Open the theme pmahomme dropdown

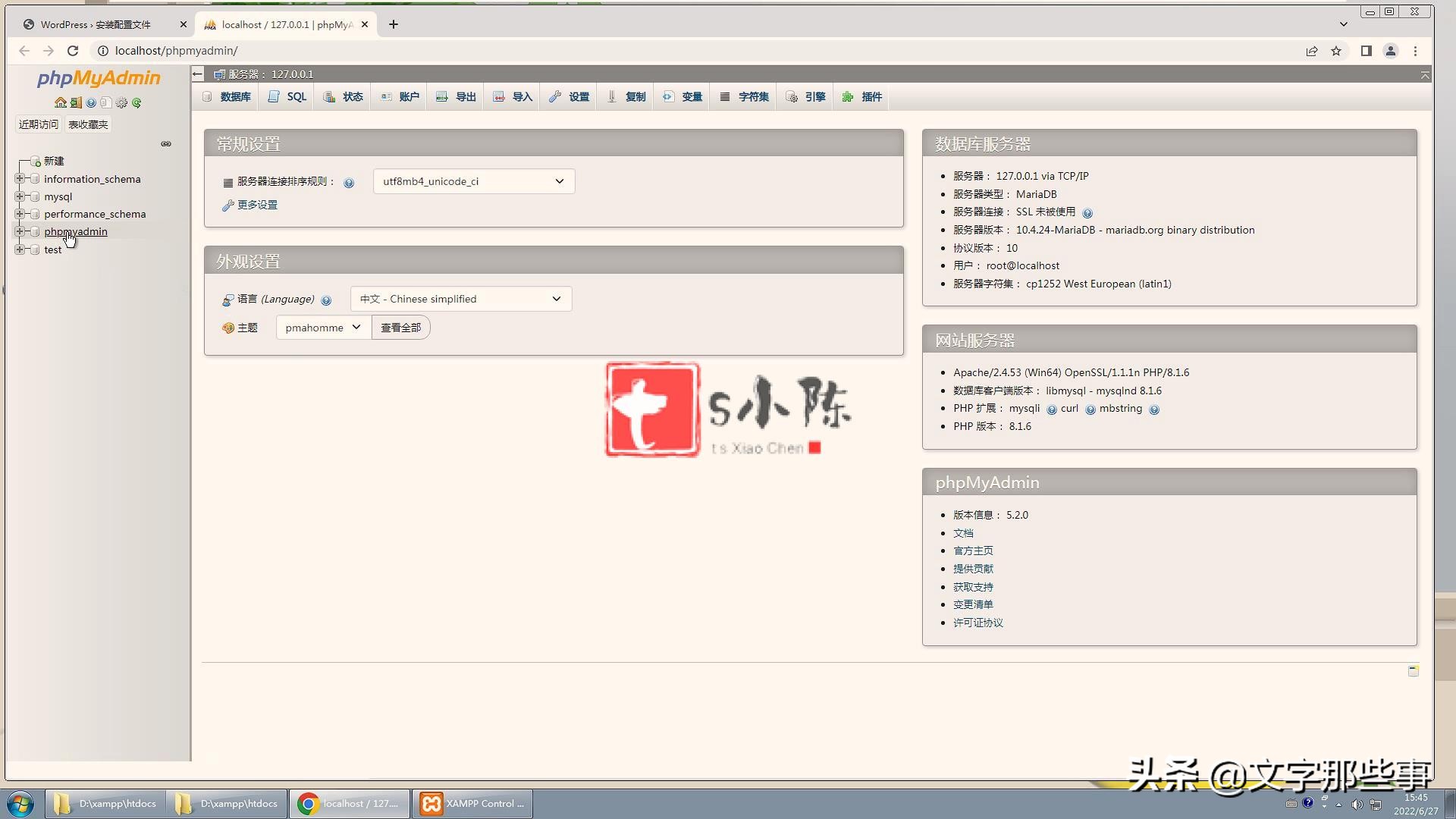pos(323,328)
